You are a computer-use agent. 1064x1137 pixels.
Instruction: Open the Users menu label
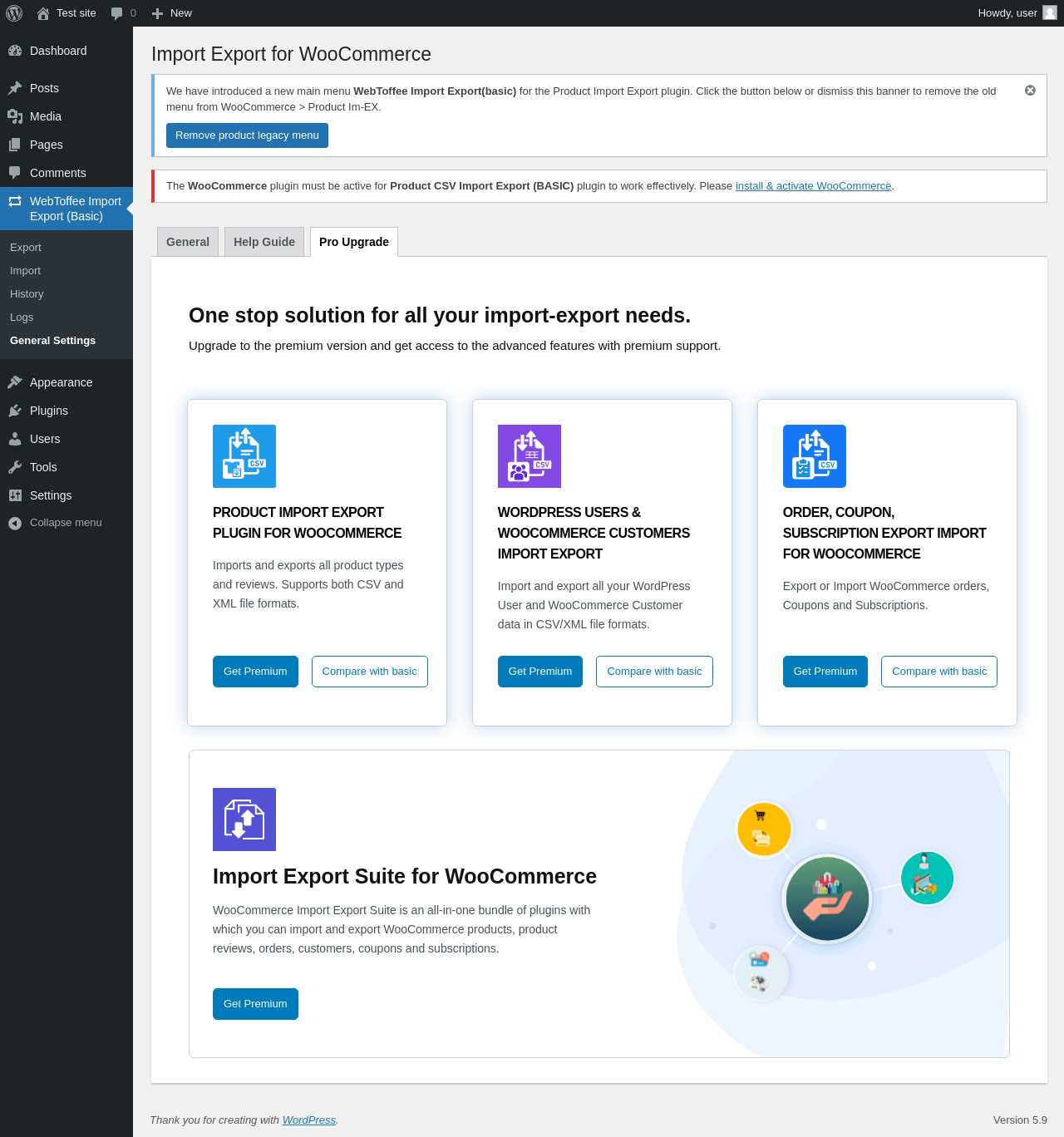click(45, 439)
